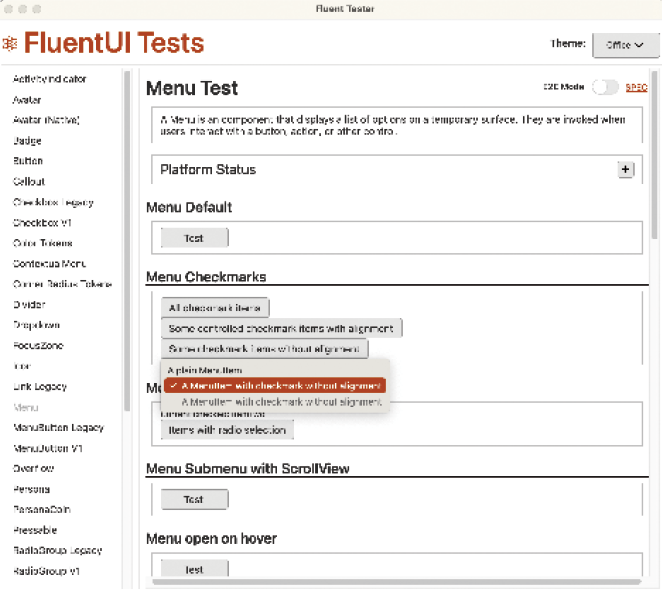
Task: Open Badge test page
Action: coord(27,141)
